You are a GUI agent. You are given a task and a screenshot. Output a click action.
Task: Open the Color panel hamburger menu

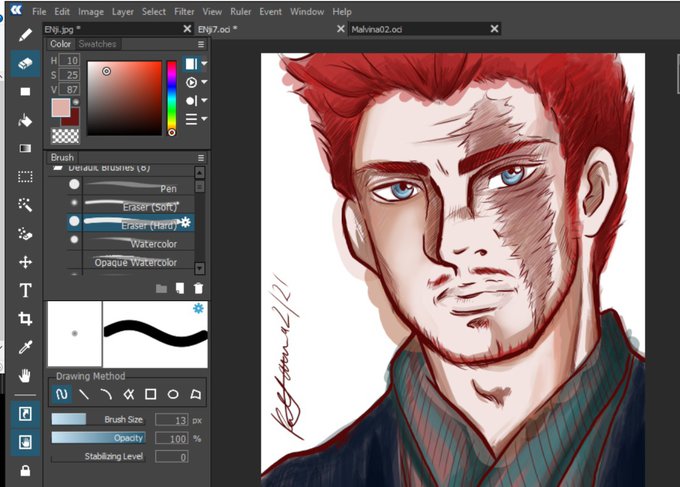(201, 44)
